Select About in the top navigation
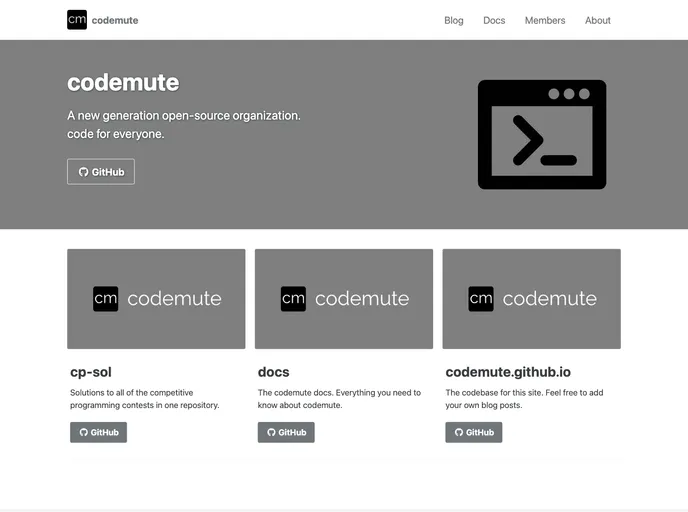Screen dimensions: 688x512 pos(598,20)
